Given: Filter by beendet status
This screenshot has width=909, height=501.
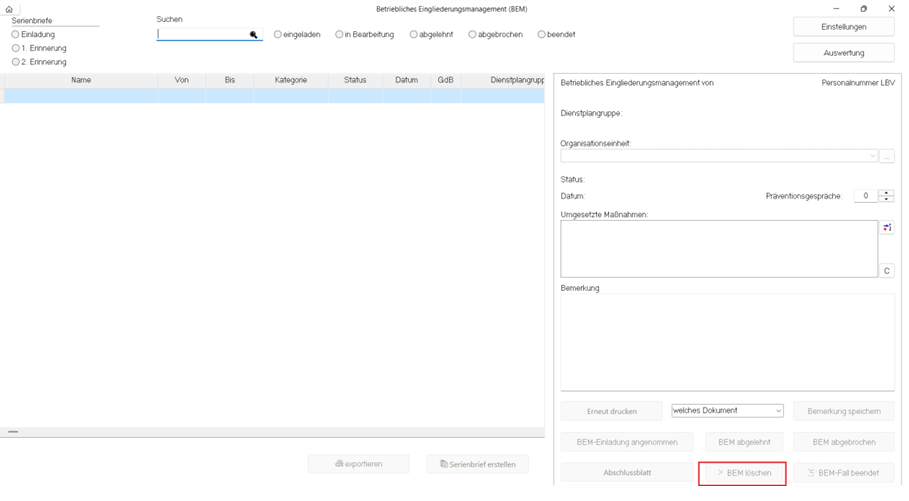Looking at the screenshot, I should [x=541, y=35].
